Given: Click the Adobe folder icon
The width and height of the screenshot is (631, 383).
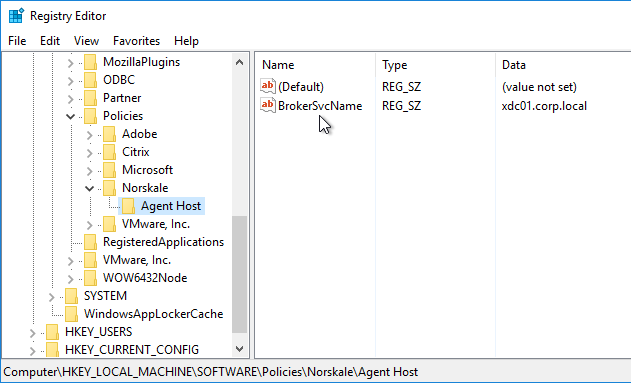Looking at the screenshot, I should tap(109, 134).
